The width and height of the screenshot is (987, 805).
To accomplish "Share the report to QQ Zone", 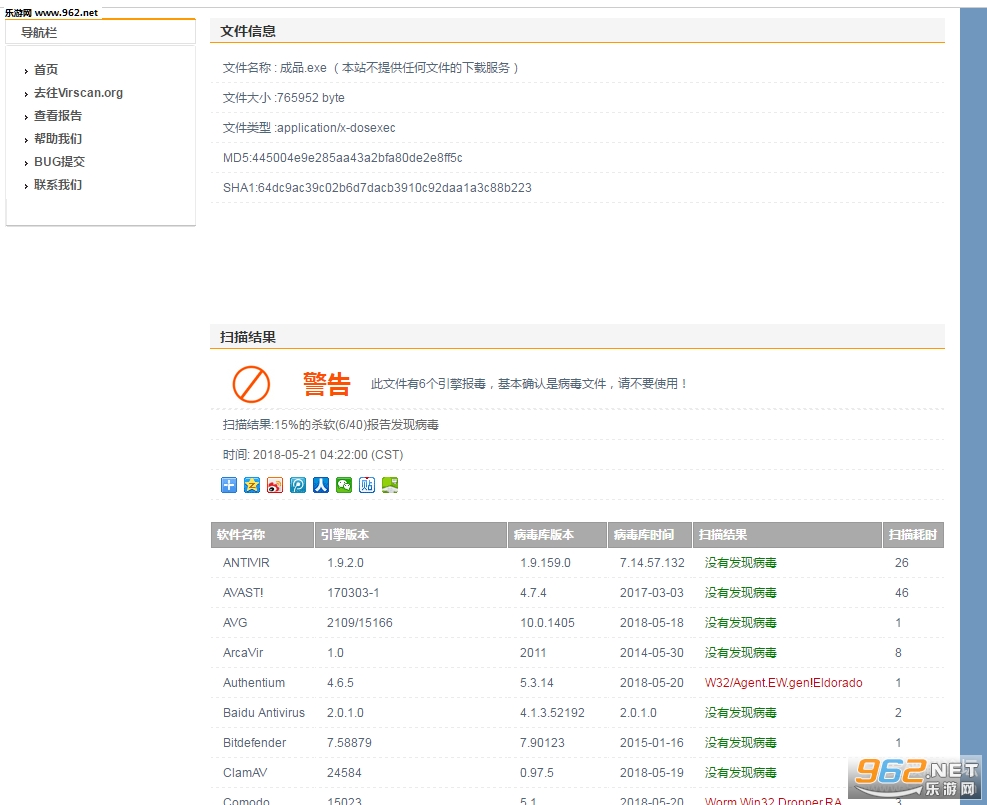I will coord(252,485).
